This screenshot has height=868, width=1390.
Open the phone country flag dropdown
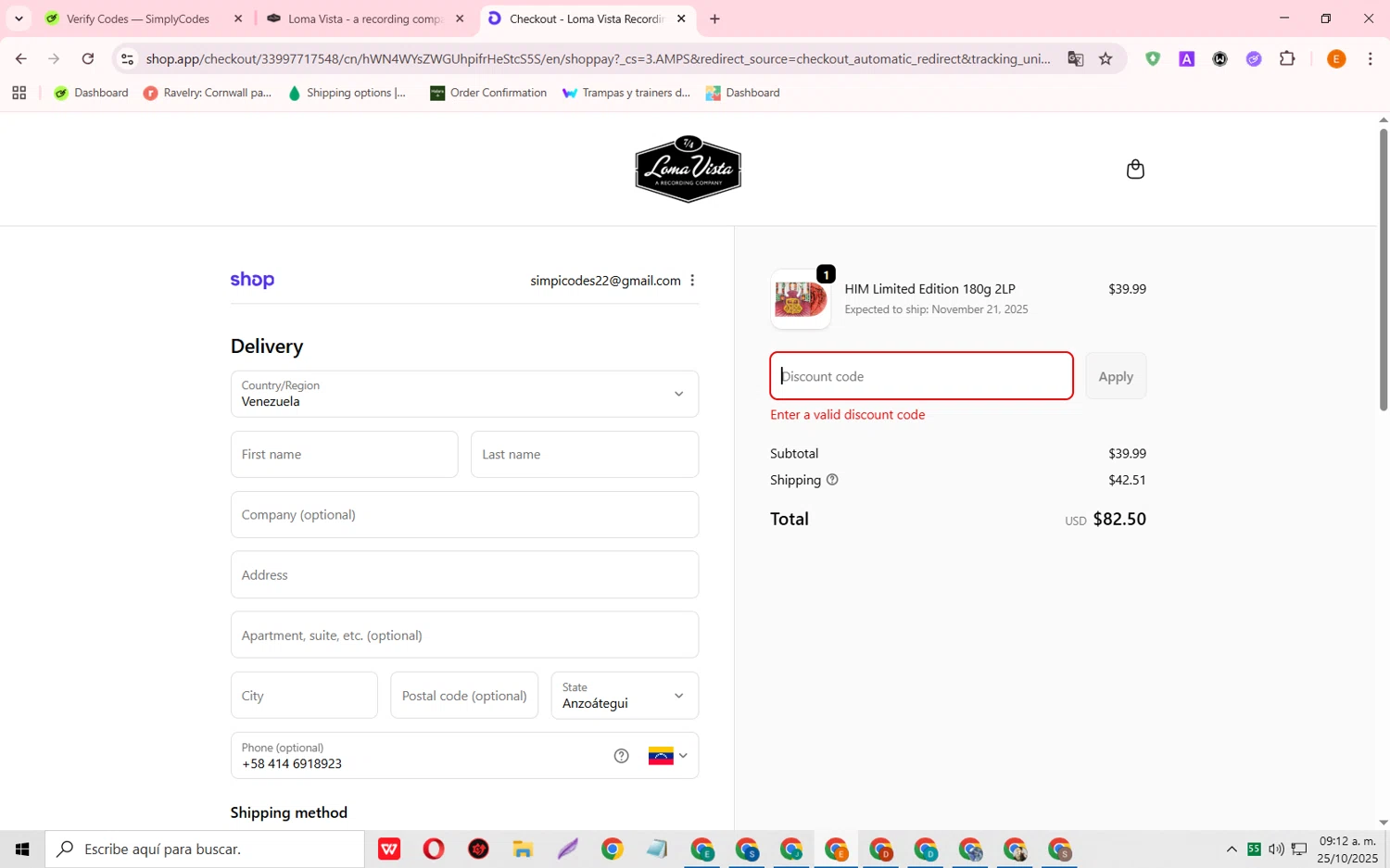pos(667,756)
